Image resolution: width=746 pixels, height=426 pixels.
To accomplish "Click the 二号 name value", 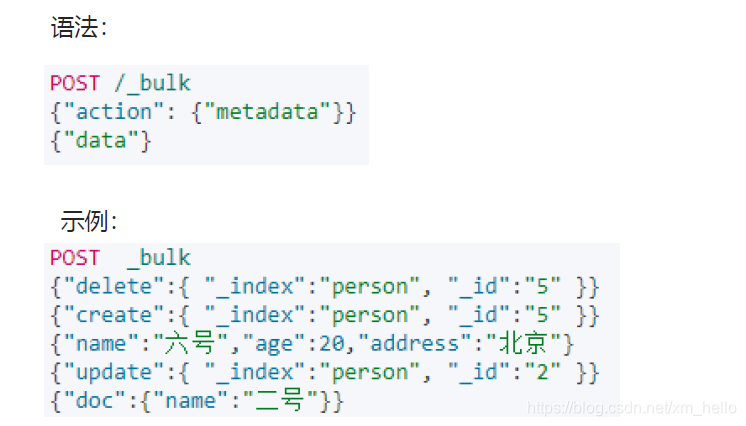I will [x=280, y=400].
